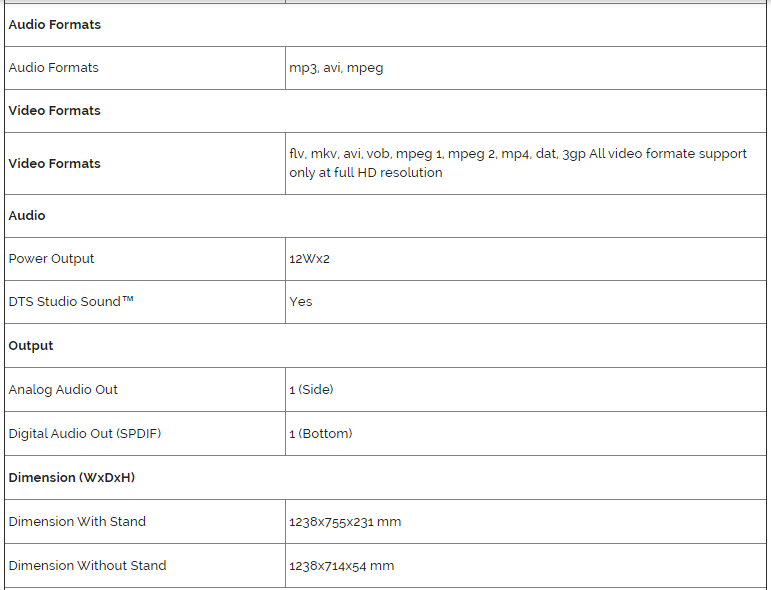Select the video formats list starting with flv
Viewport: 771px width, 590px height.
tap(517, 163)
